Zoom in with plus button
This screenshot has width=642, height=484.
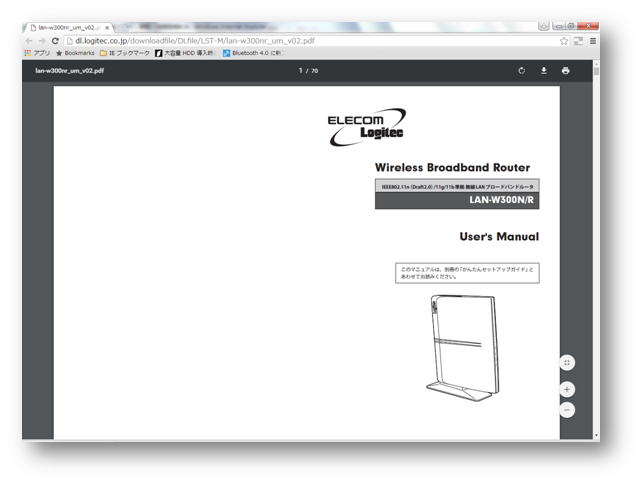(567, 389)
